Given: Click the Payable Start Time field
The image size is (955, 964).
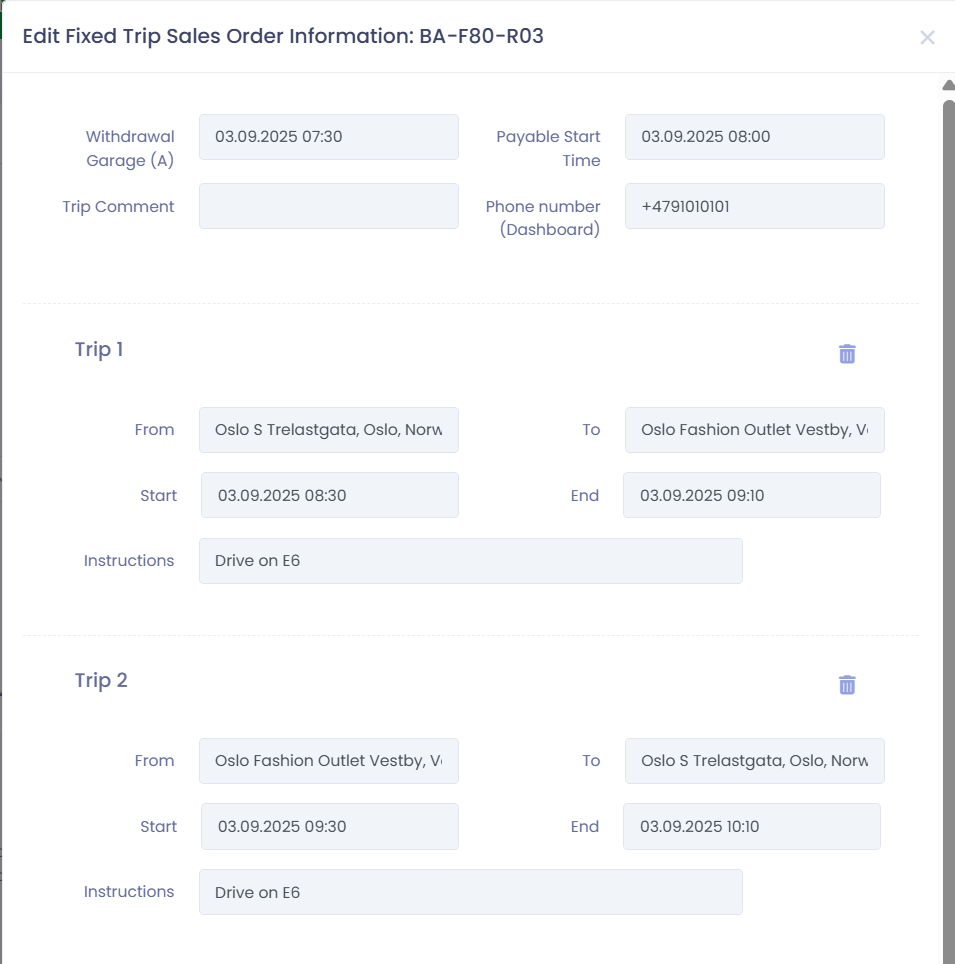Looking at the screenshot, I should [x=754, y=137].
